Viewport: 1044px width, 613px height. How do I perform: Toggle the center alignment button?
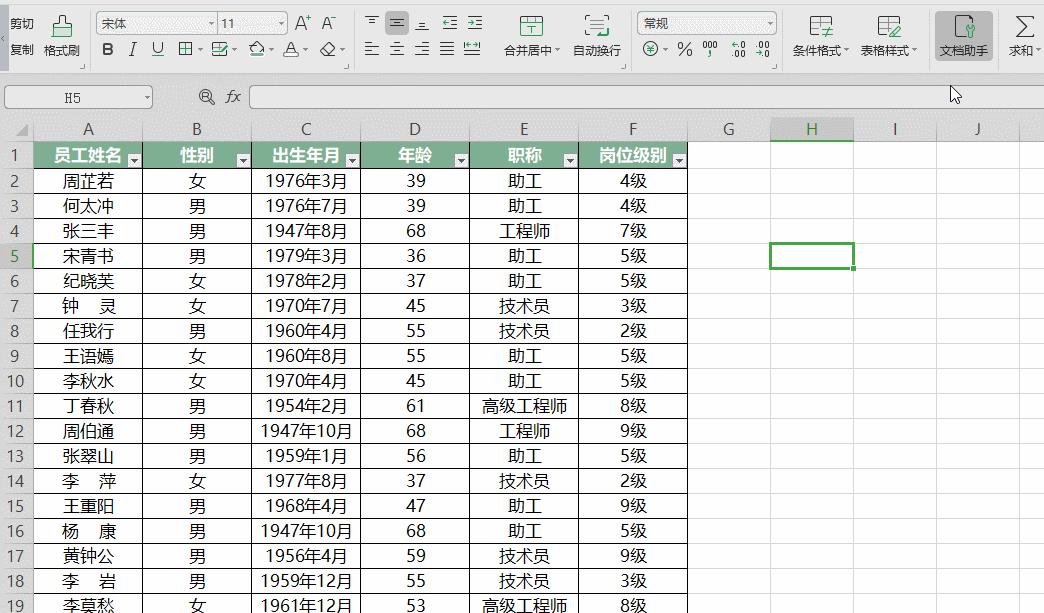(x=395, y=48)
